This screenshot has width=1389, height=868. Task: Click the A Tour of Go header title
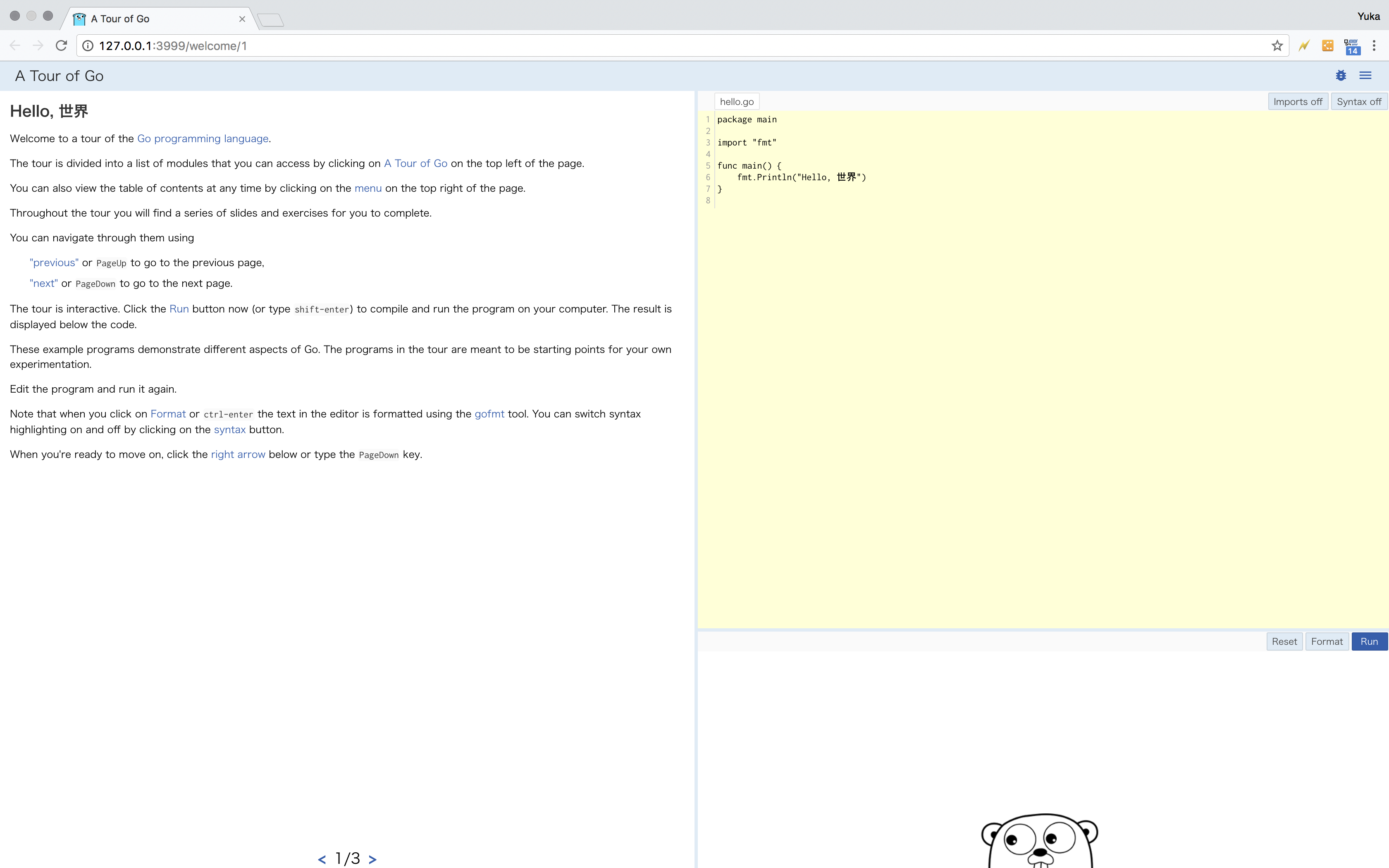pyautogui.click(x=59, y=76)
